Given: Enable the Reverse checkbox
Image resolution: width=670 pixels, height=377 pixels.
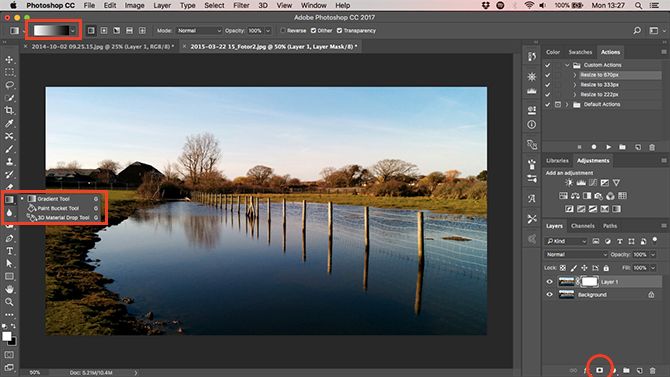Looking at the screenshot, I should pyautogui.click(x=283, y=31).
